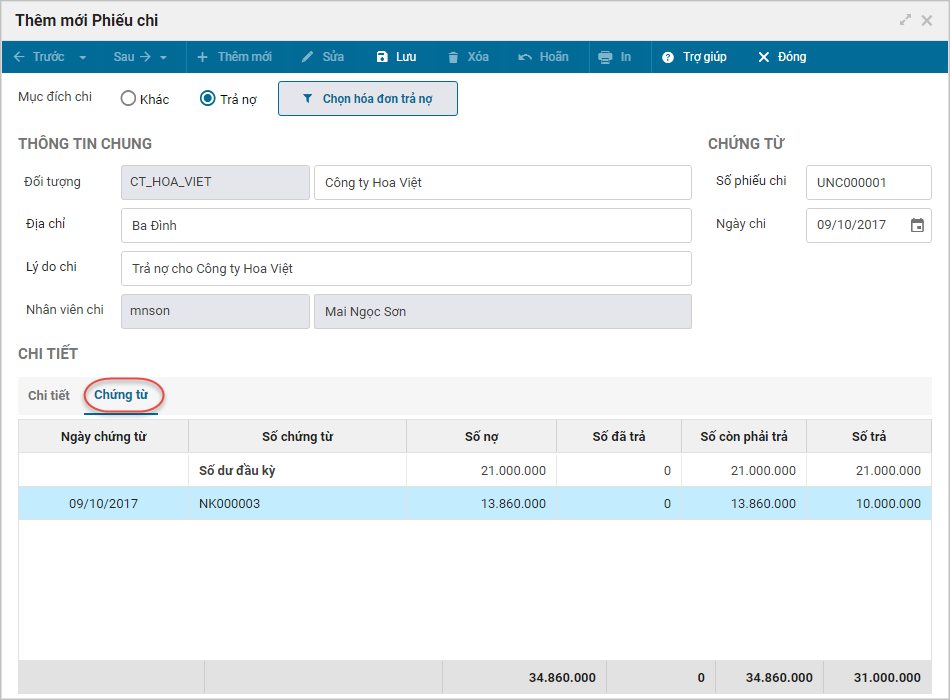Click the 09/10/2017 date cell in NK000003 row
Screen dimensions: 950x700
point(104,504)
